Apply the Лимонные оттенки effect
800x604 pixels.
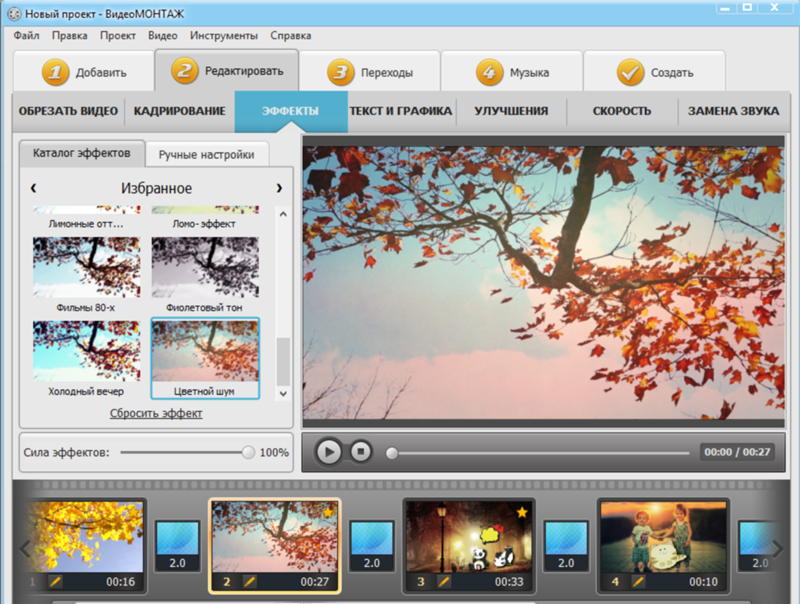coord(86,218)
